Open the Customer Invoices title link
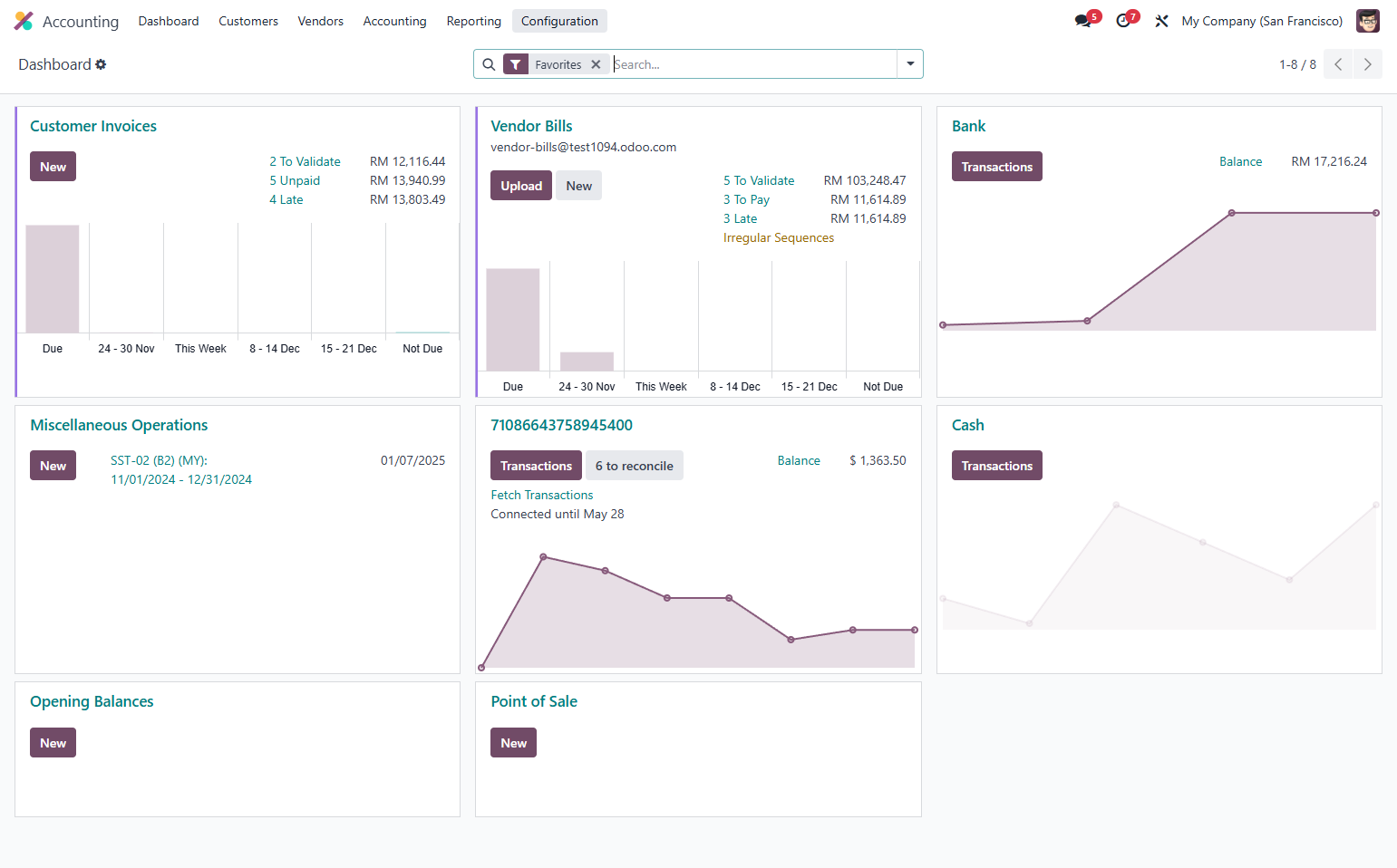 point(93,126)
